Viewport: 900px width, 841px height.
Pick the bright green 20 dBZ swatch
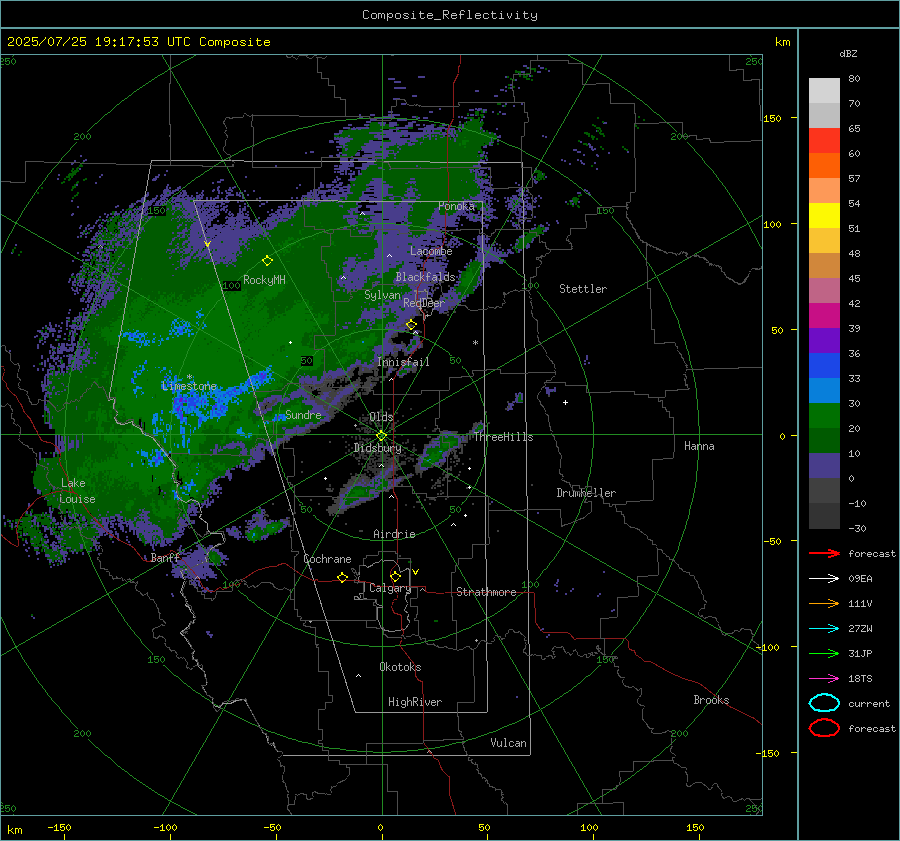pos(824,415)
